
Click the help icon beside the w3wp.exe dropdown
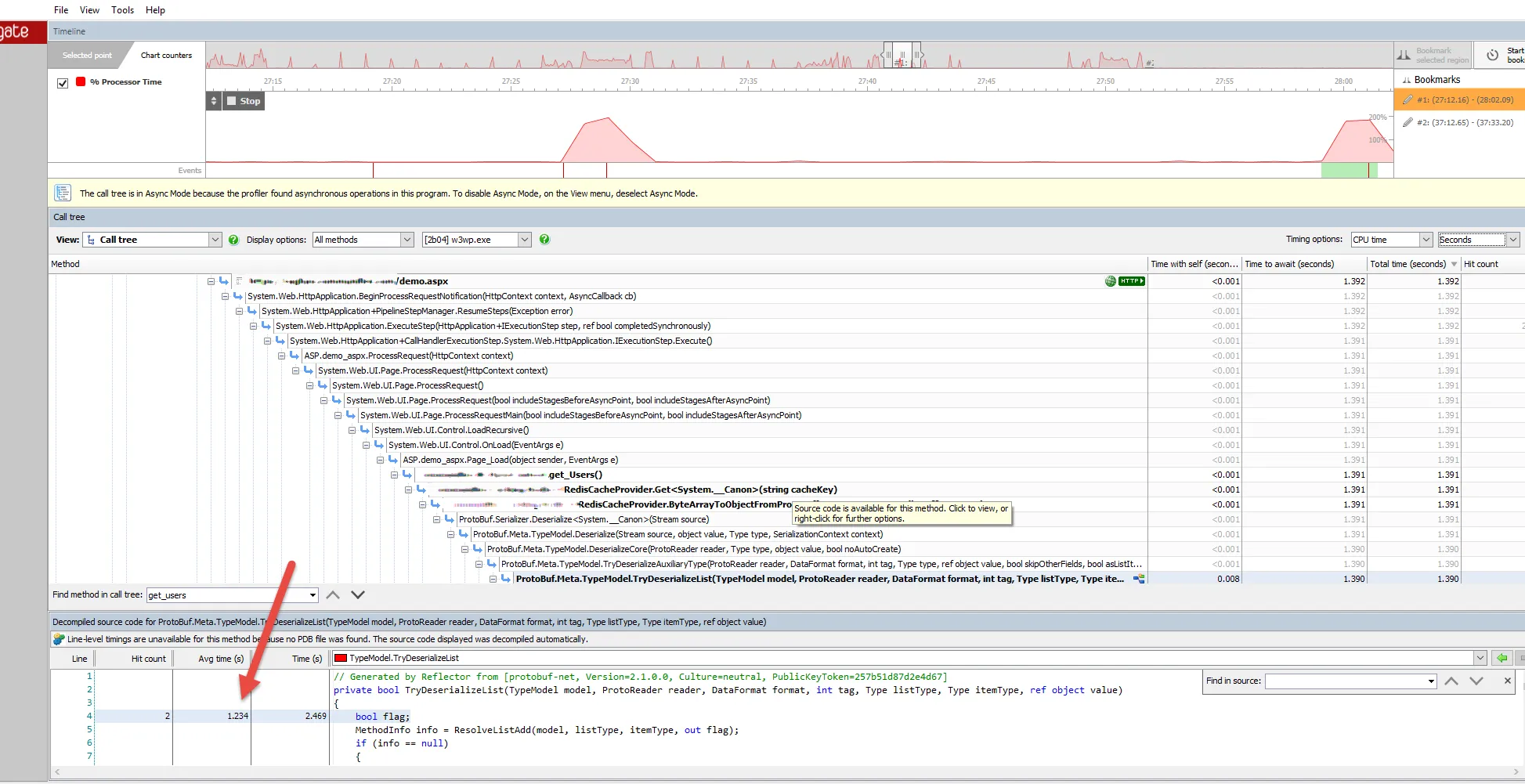click(544, 240)
